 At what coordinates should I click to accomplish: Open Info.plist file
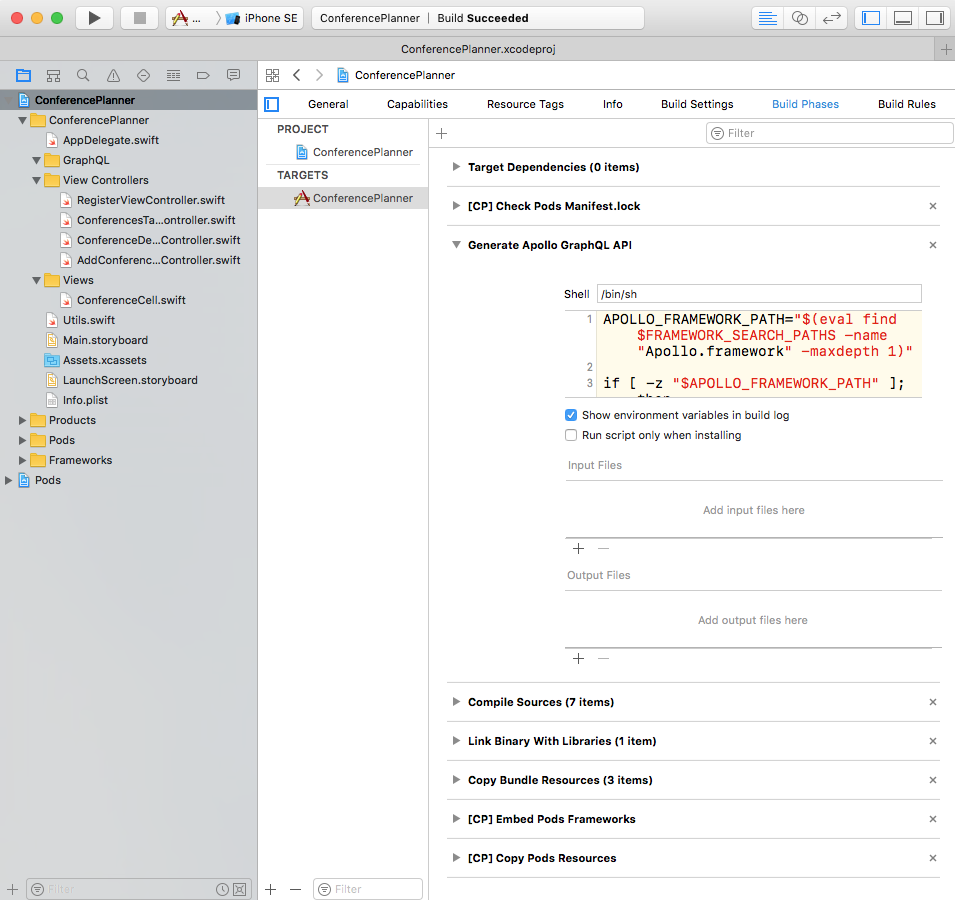(x=85, y=400)
